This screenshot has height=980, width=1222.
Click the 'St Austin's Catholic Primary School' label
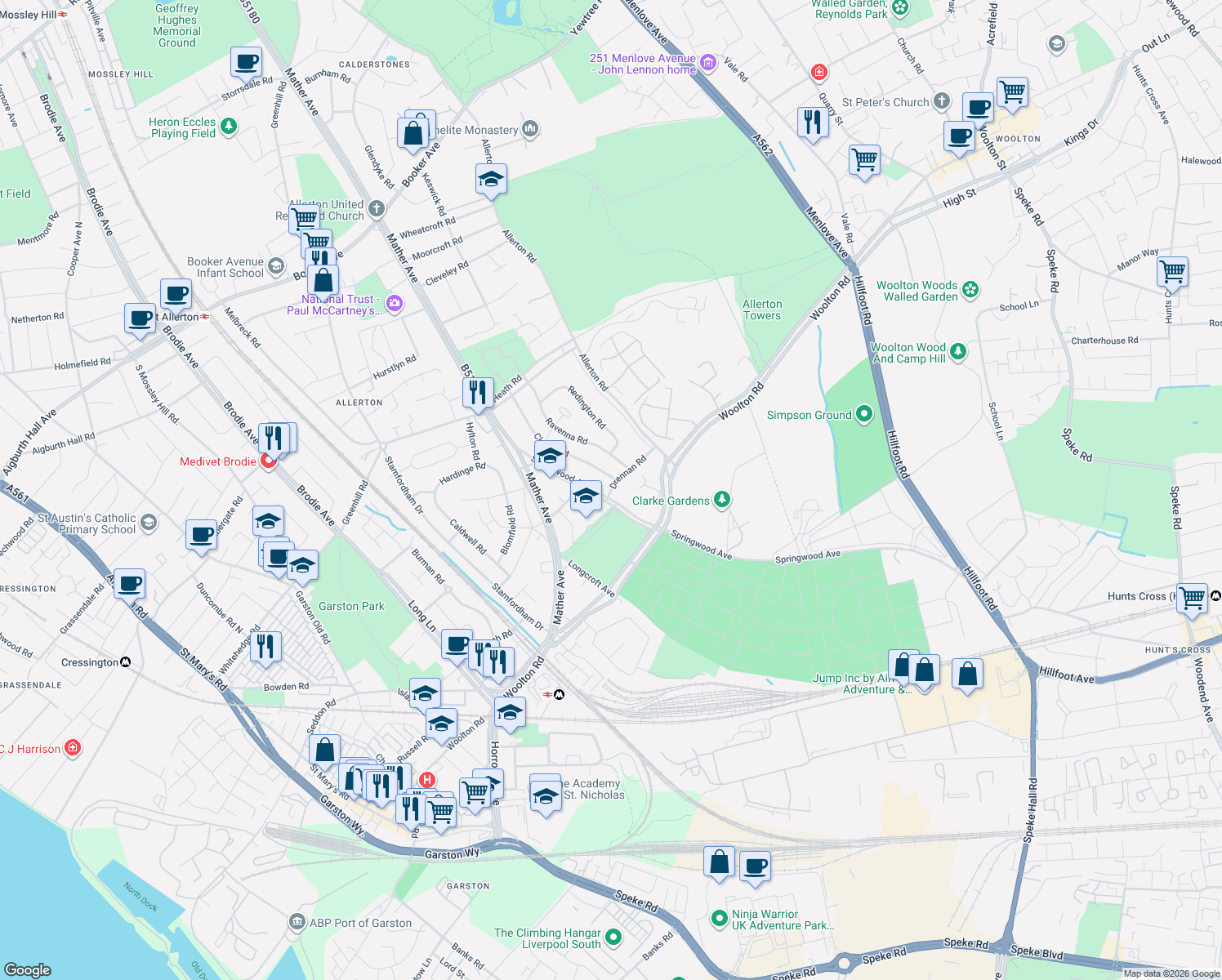click(87, 523)
